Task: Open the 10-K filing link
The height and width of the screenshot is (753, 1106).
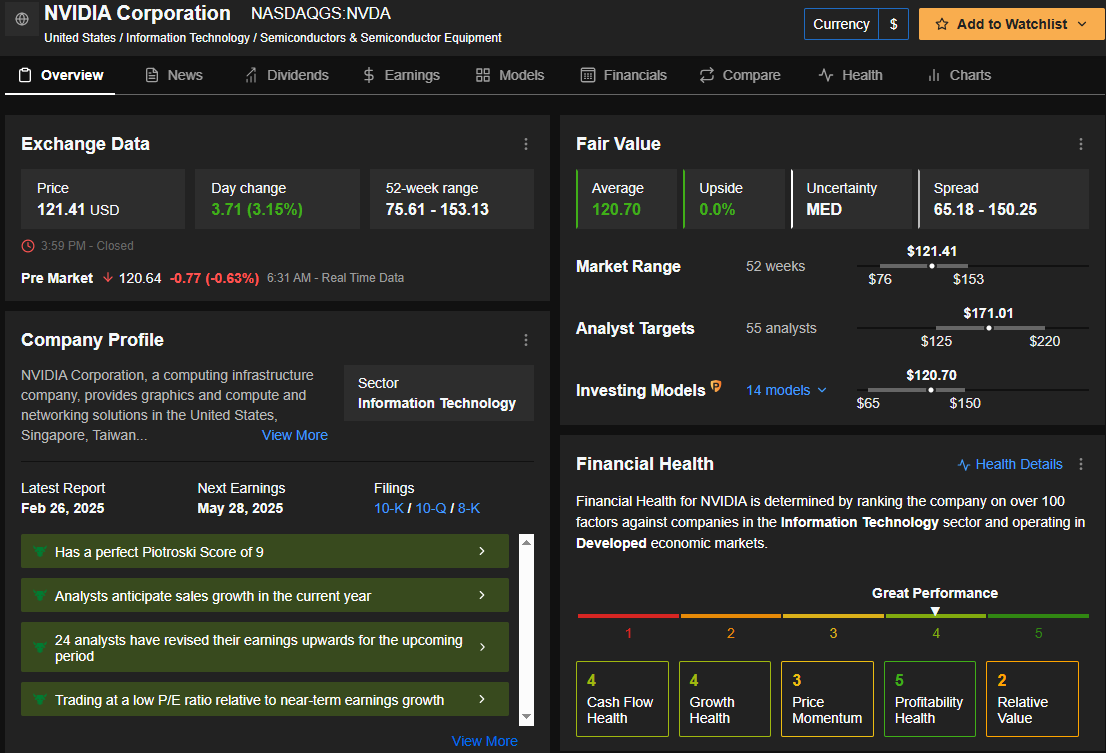Action: pyautogui.click(x=389, y=508)
